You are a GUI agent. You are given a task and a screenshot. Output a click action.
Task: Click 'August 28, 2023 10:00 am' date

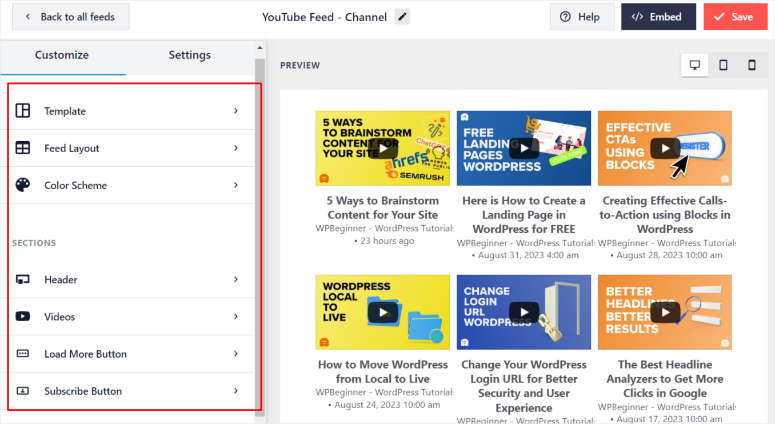669,255
